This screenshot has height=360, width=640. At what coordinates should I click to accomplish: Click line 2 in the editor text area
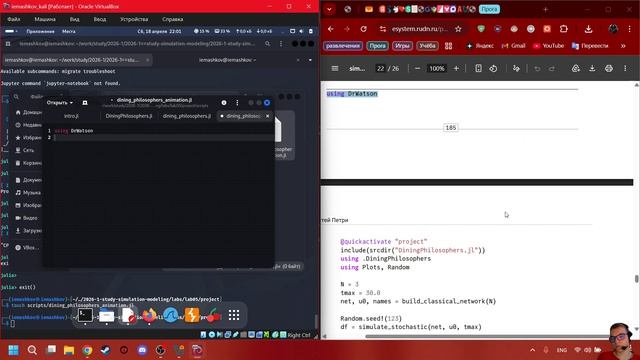tap(163, 138)
